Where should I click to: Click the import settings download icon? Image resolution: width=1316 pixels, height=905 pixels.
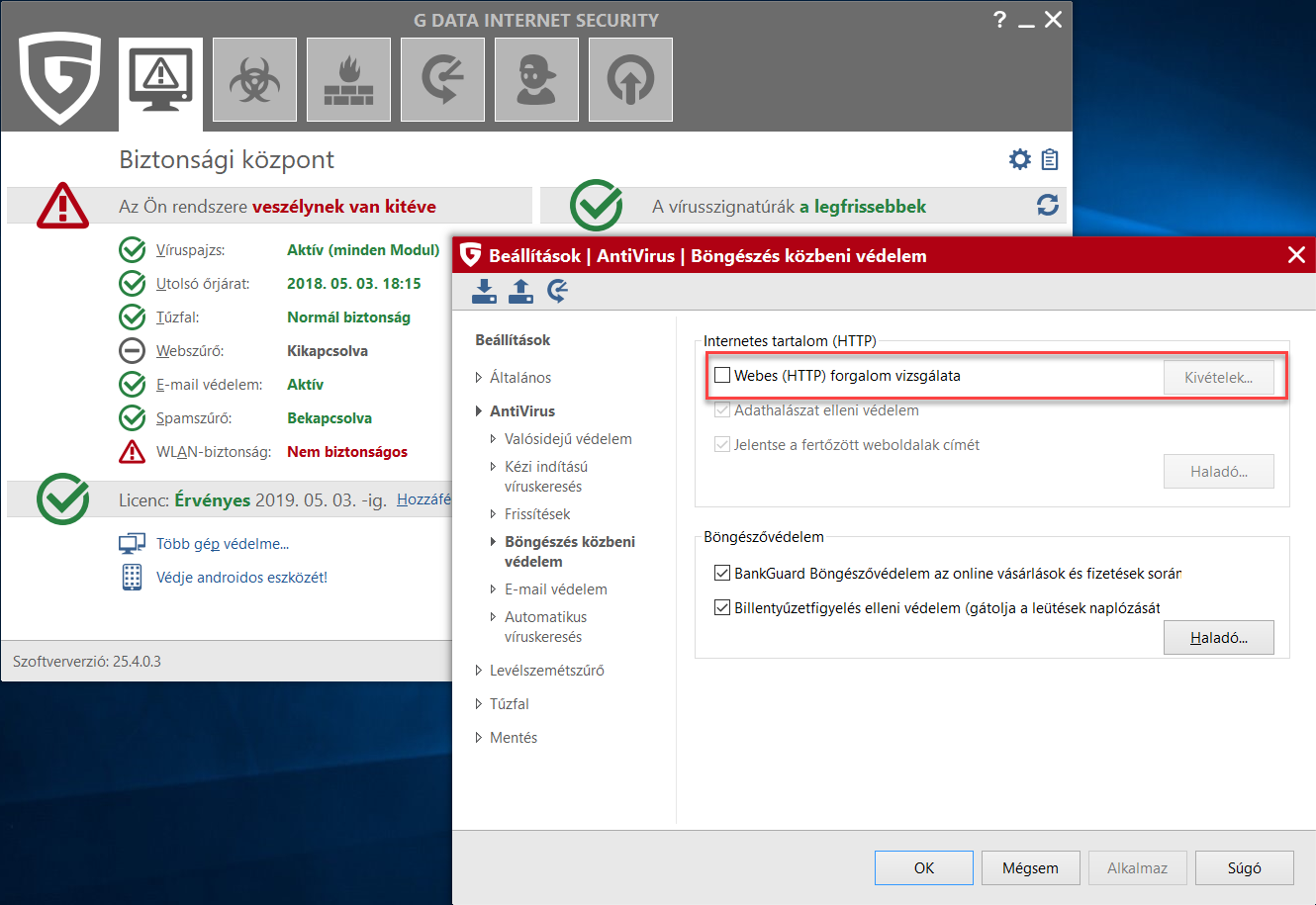click(x=484, y=291)
